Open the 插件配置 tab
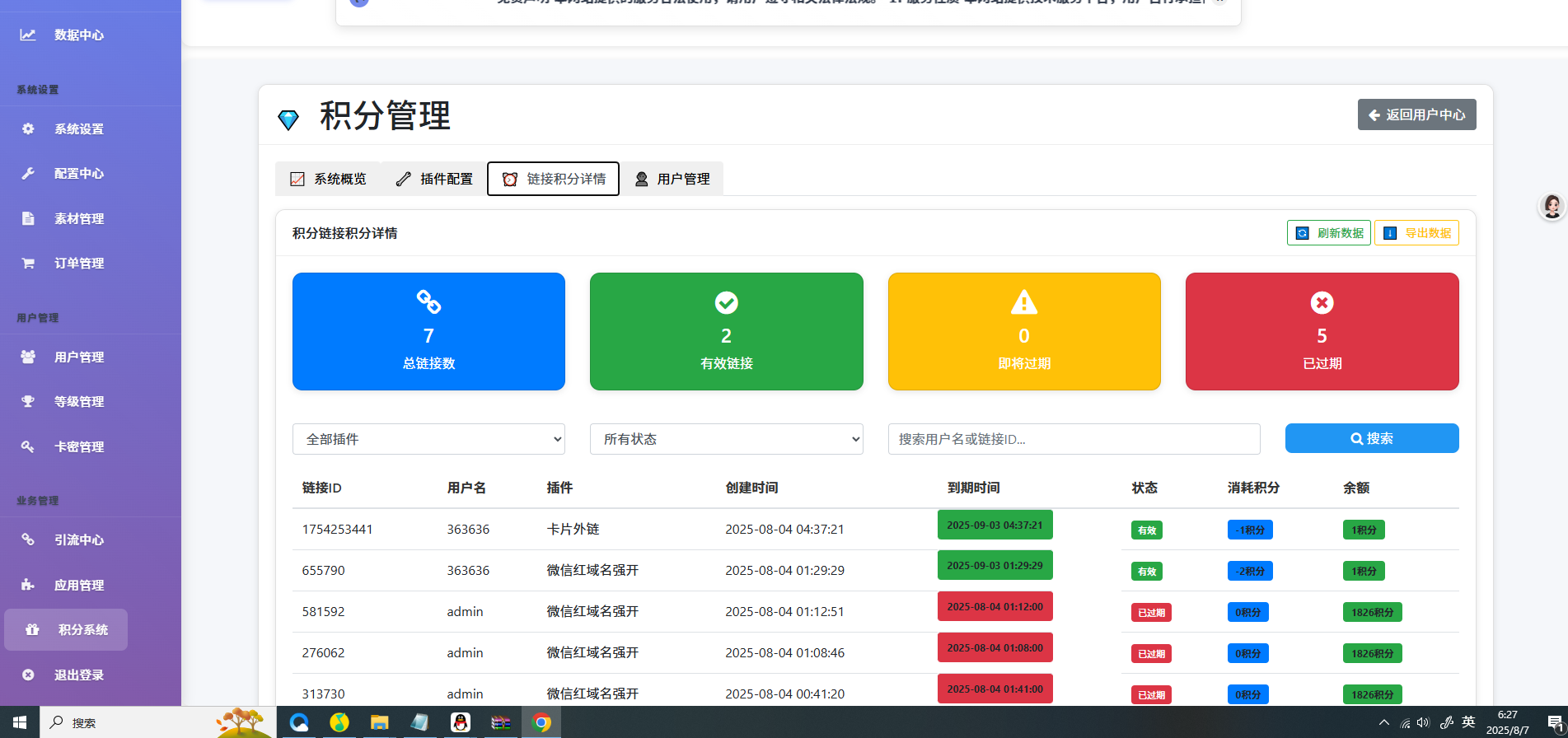This screenshot has height=738, width=1568. coord(434,179)
